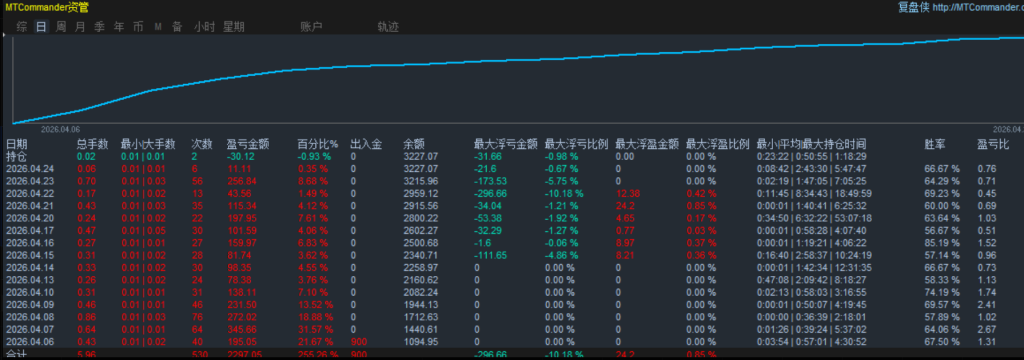Sort by the 胜率 column header

935,144
